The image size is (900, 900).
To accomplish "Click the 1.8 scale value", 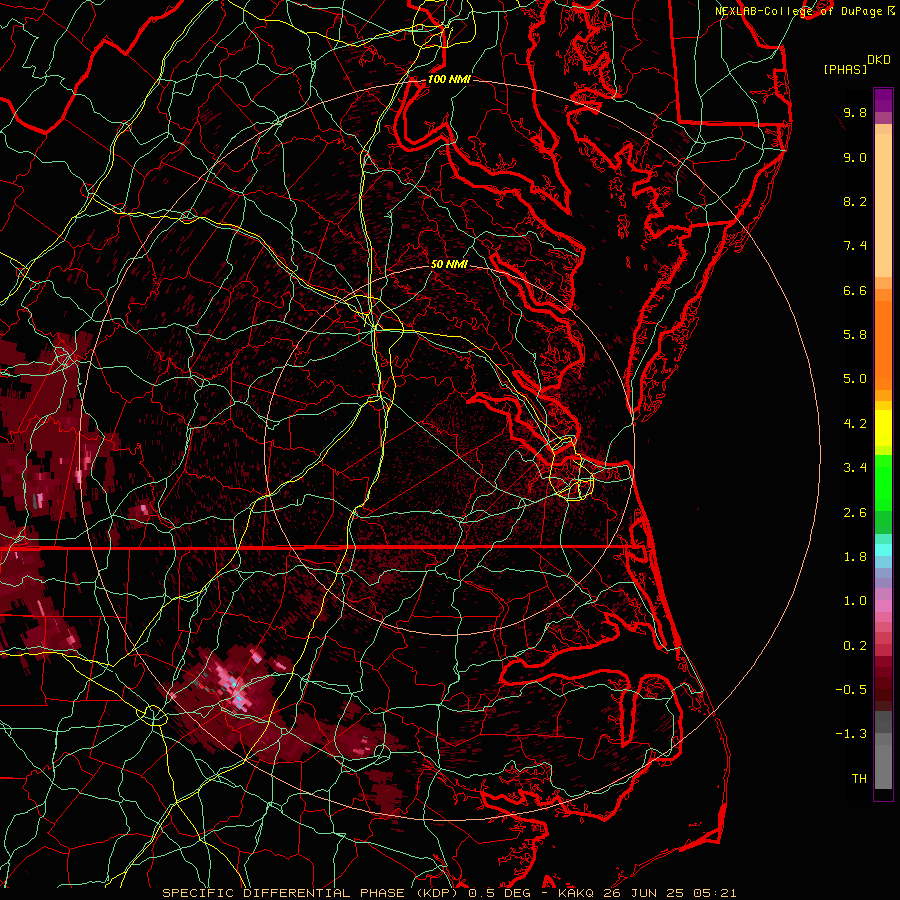I will click(855, 557).
